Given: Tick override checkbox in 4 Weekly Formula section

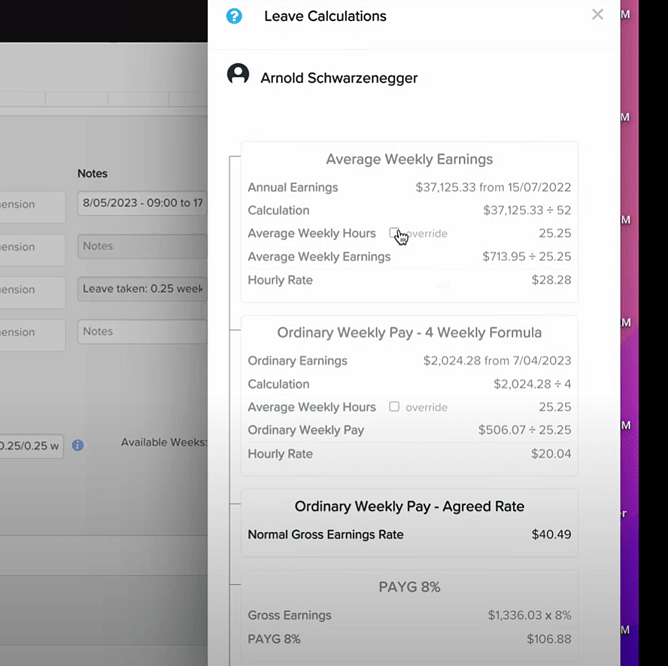Looking at the screenshot, I should tap(394, 407).
